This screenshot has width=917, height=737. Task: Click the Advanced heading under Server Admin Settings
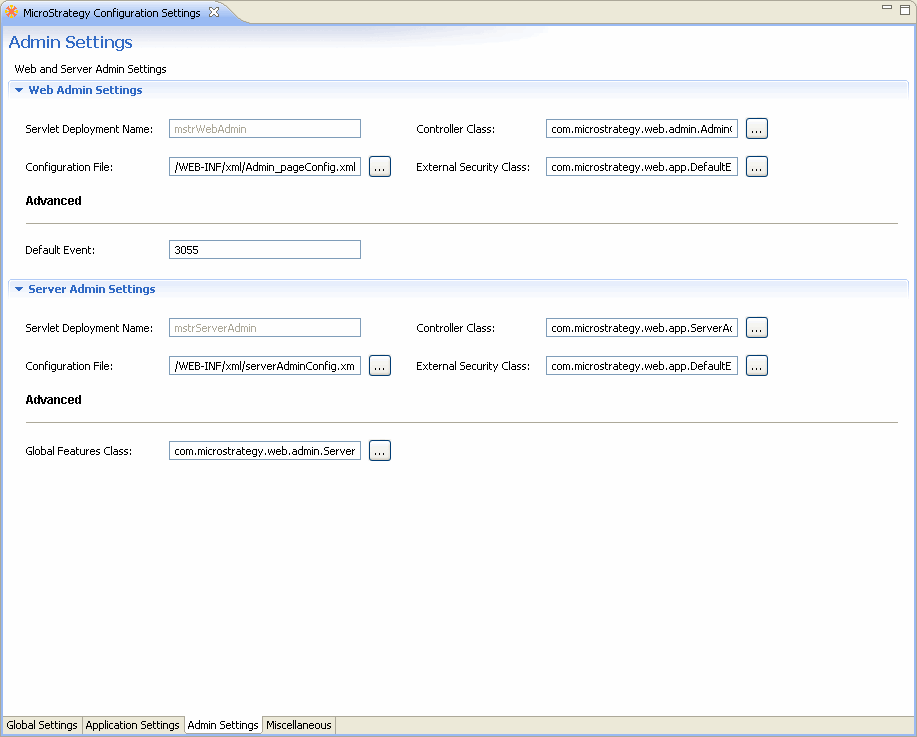coord(53,400)
